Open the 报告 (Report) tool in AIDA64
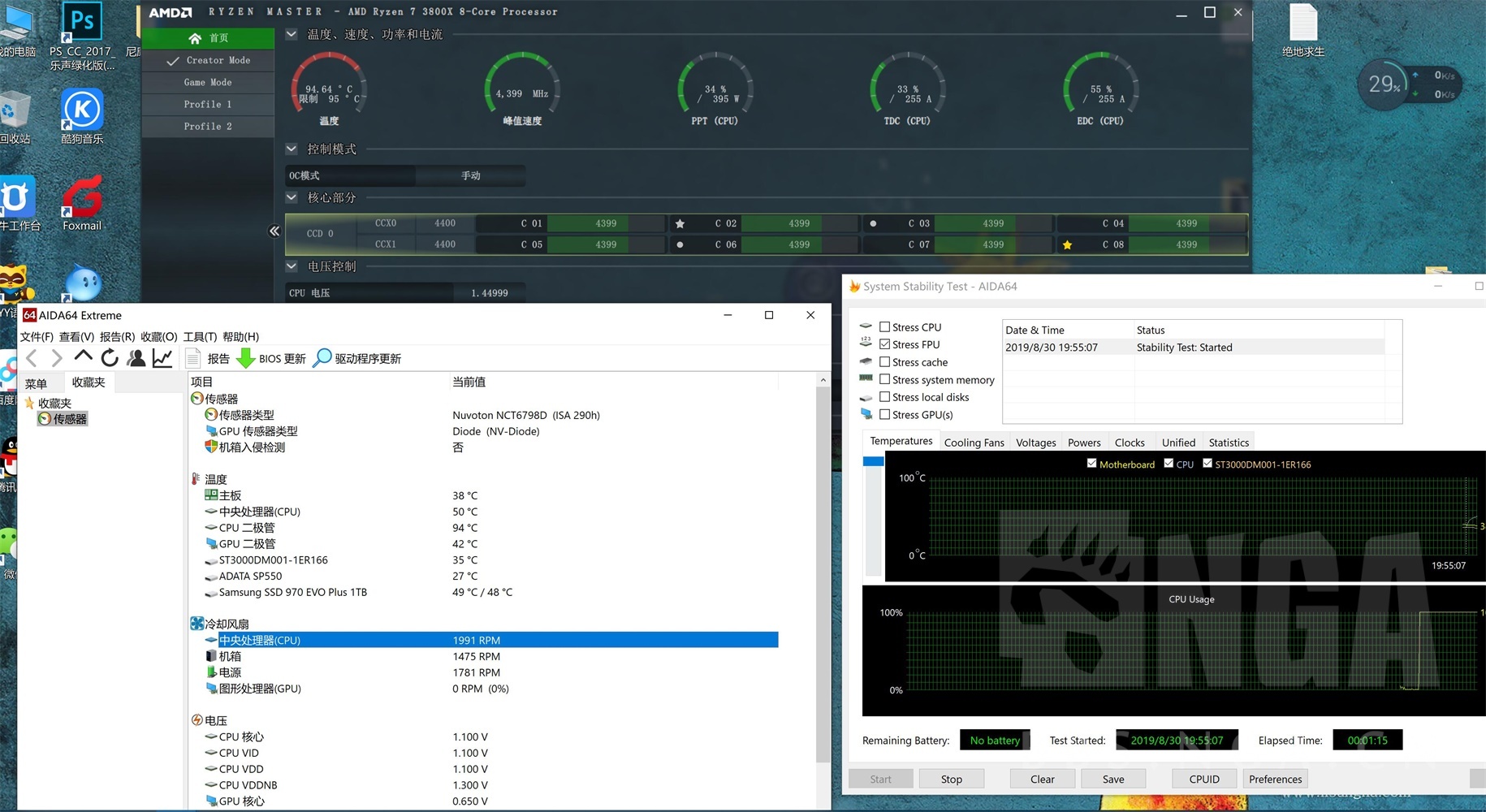1486x812 pixels. click(210, 358)
